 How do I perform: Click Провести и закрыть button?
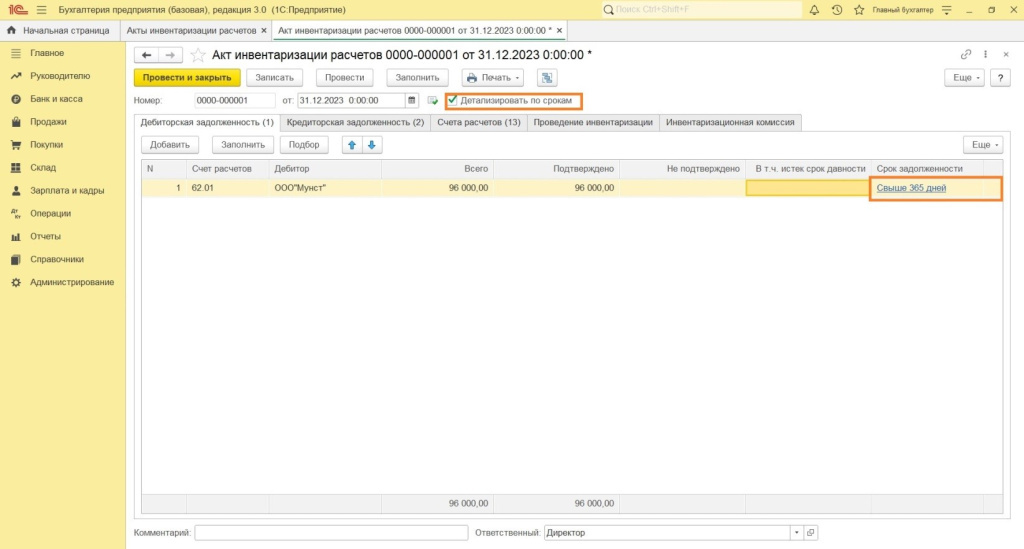[187, 77]
